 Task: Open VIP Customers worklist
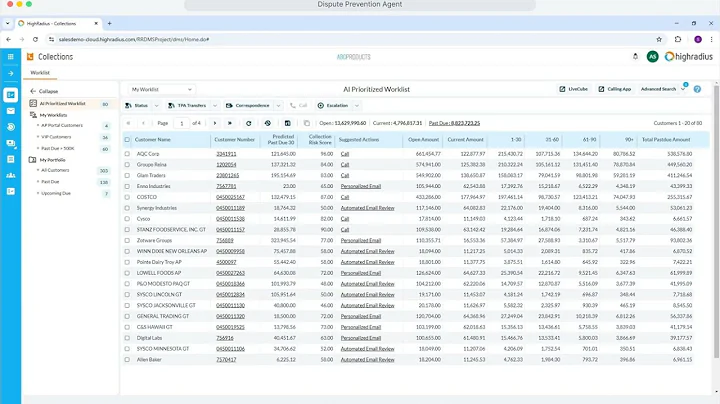56,137
